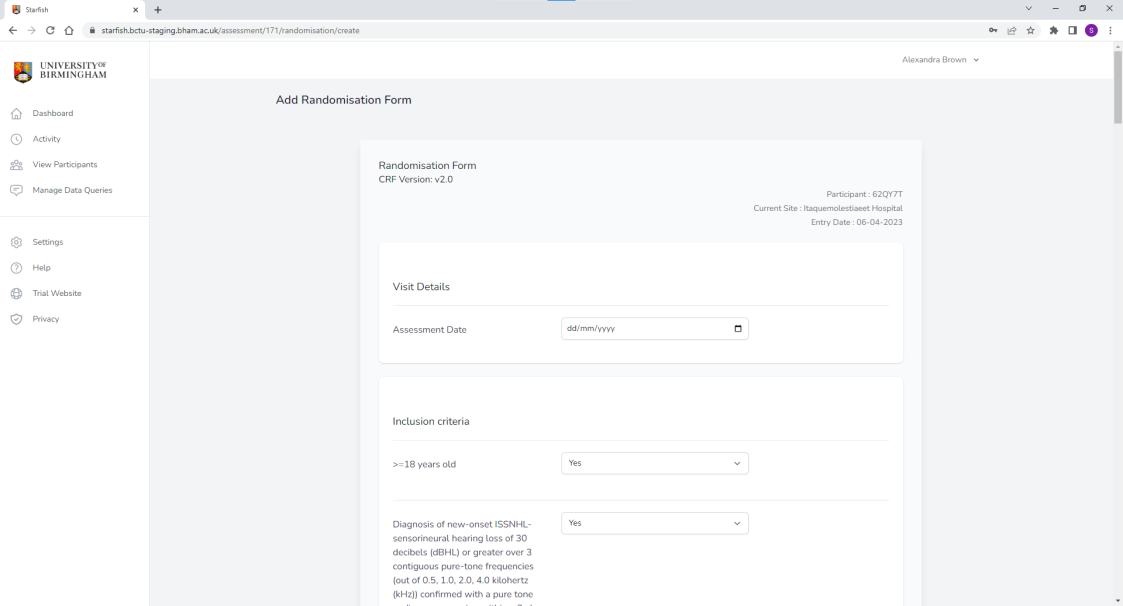Bookmark this page with the star icon
The height and width of the screenshot is (606, 1123).
1030,30
